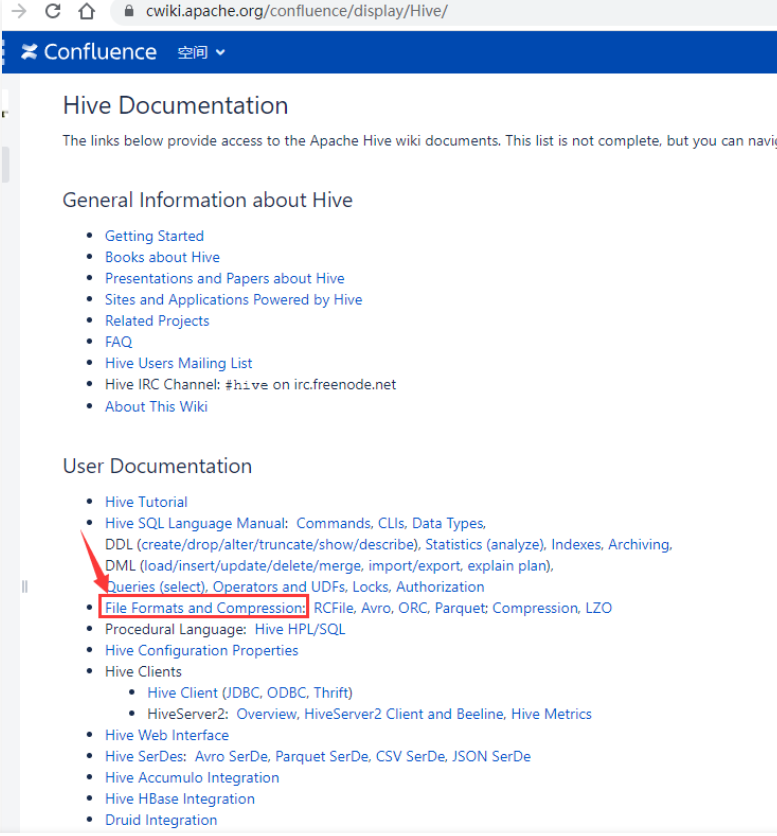
Task: Open About This Wiki link
Action: 156,407
